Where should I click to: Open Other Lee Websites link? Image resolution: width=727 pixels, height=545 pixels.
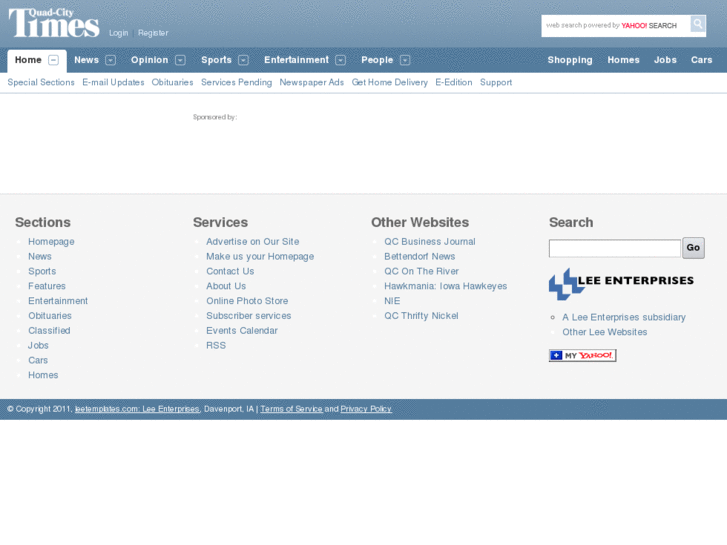pyautogui.click(x=605, y=332)
